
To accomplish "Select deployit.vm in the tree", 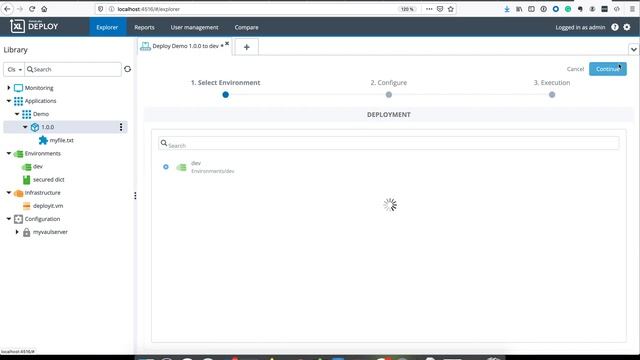I will 48,206.
